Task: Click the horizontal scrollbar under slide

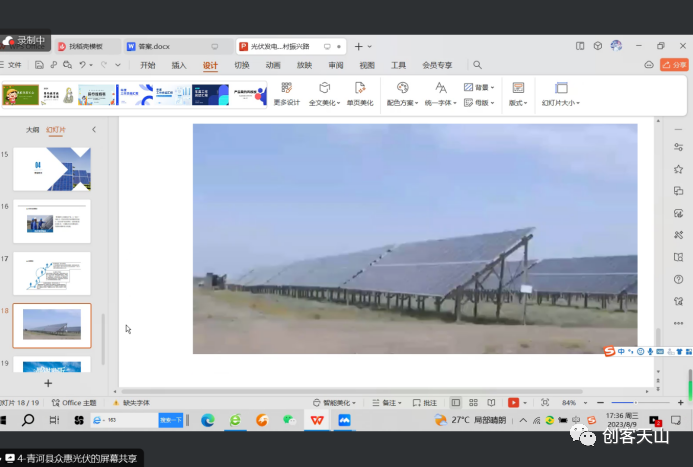Action: coord(351,391)
